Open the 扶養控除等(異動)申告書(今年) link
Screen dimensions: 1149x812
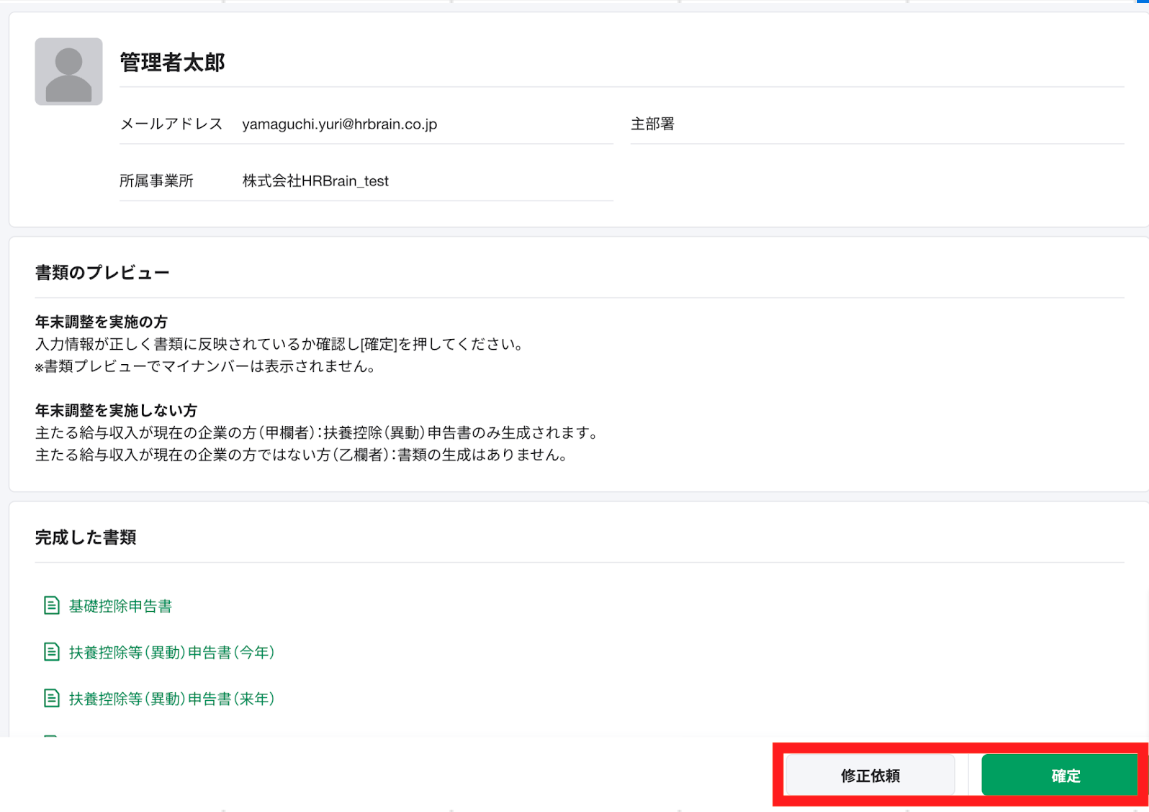171,652
